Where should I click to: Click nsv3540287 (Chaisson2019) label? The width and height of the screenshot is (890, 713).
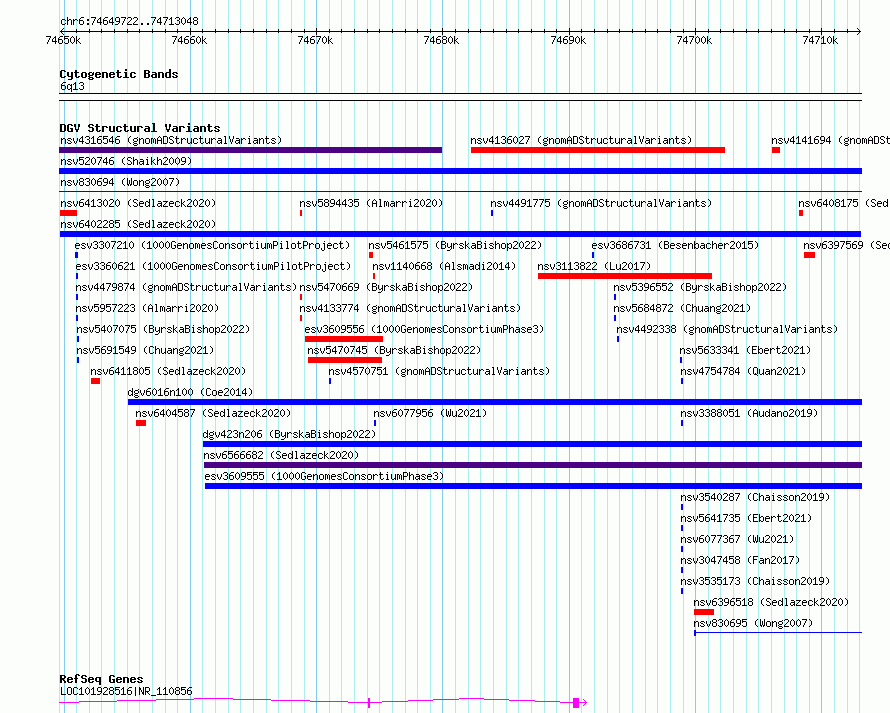(x=755, y=497)
